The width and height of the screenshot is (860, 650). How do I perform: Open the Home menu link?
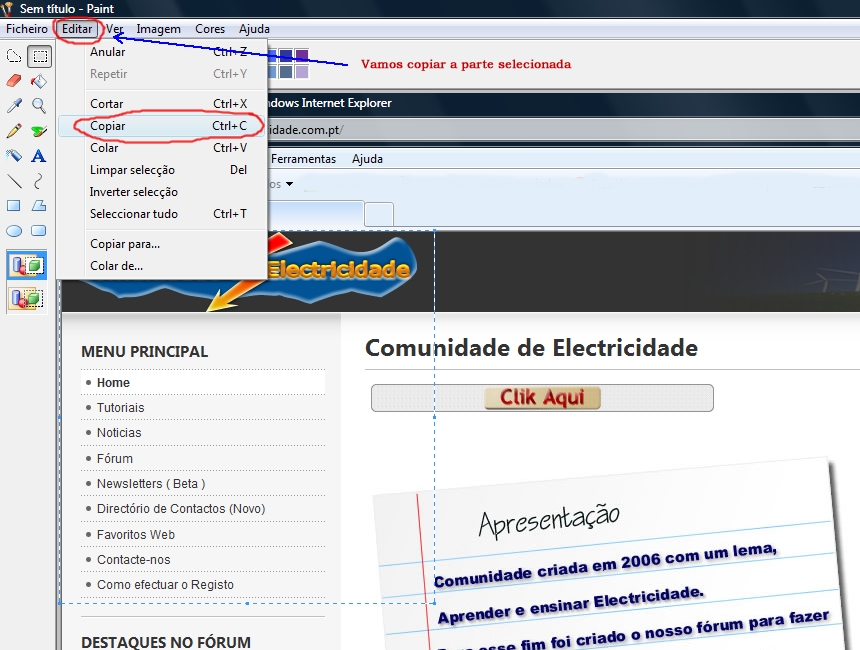pyautogui.click(x=114, y=383)
